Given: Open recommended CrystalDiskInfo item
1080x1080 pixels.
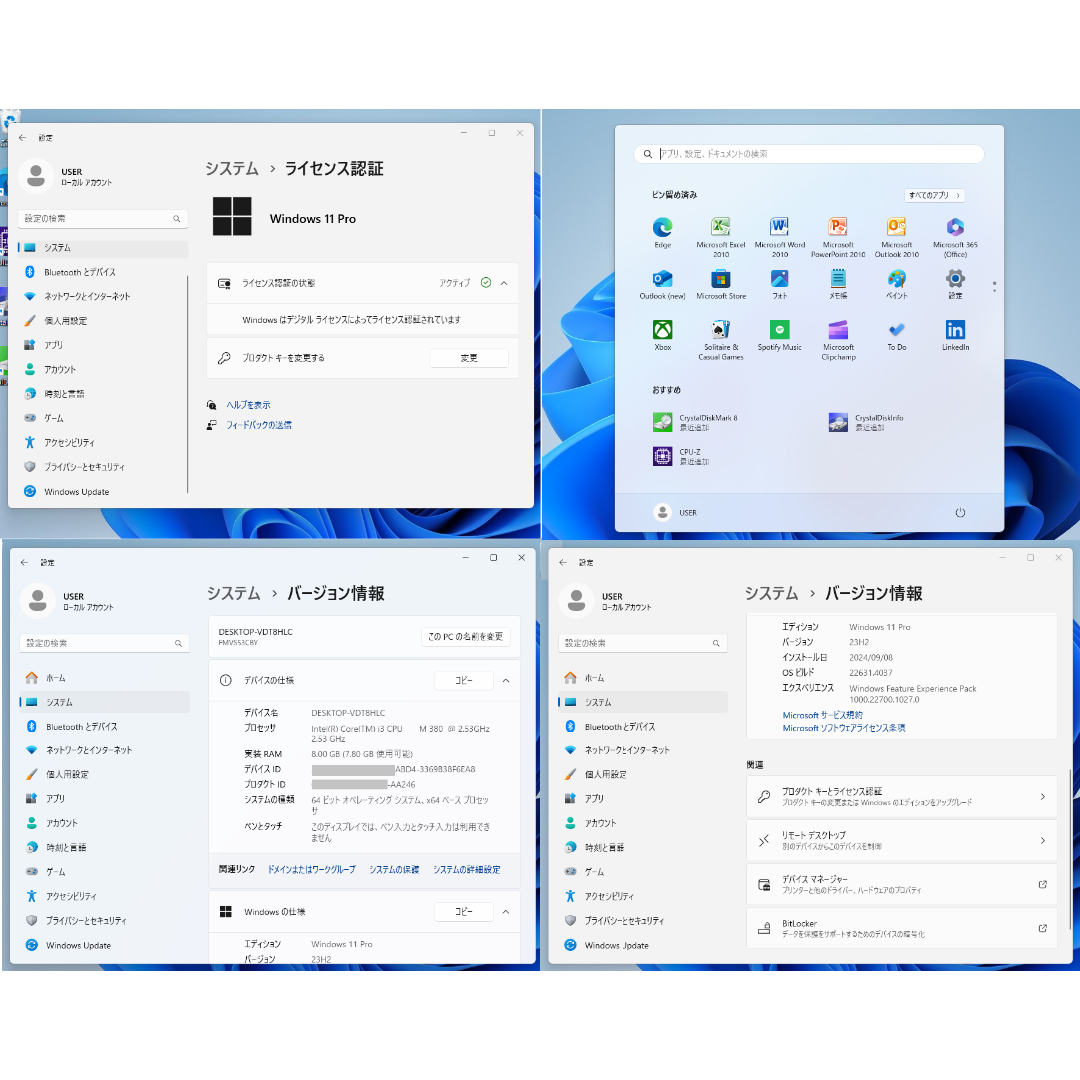Looking at the screenshot, I should pos(866,422).
